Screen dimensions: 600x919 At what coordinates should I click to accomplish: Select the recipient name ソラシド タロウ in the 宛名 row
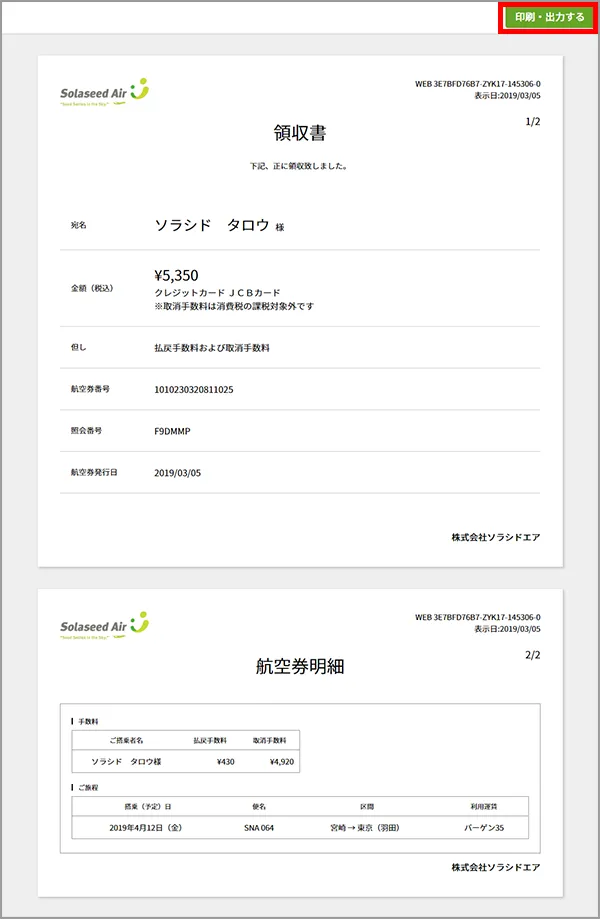coord(212,225)
